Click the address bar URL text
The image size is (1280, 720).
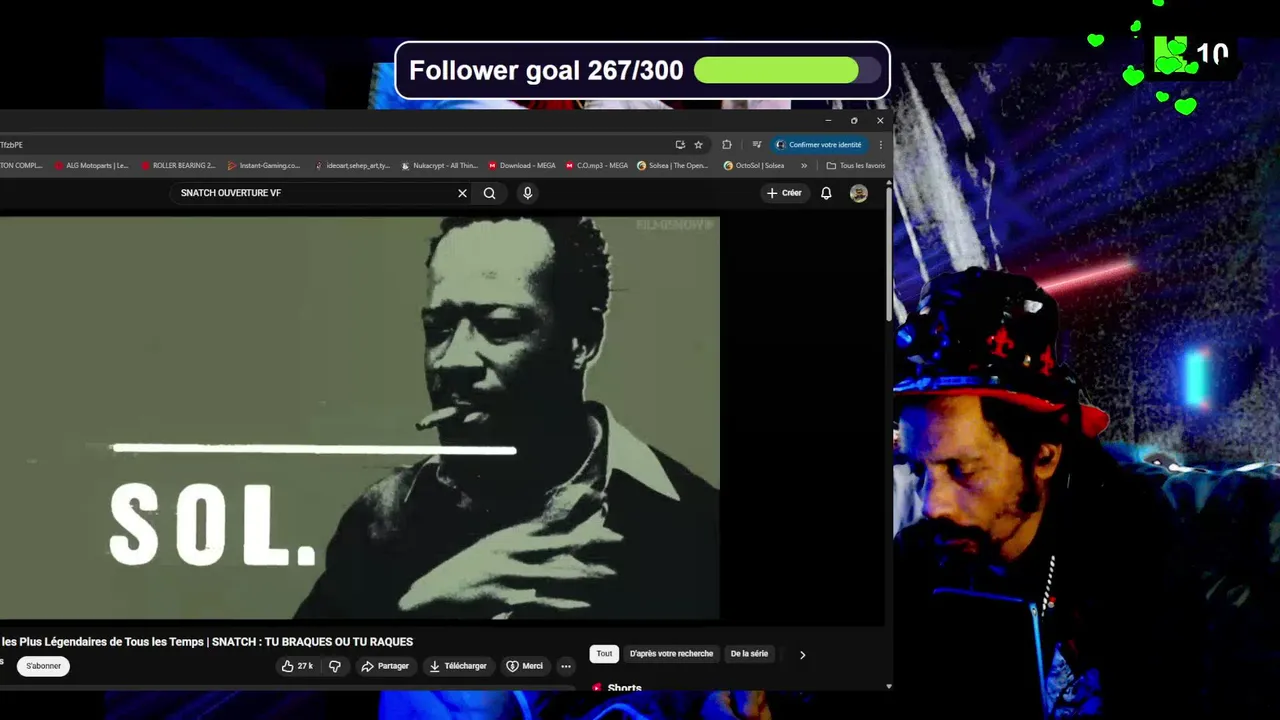click(x=11, y=145)
